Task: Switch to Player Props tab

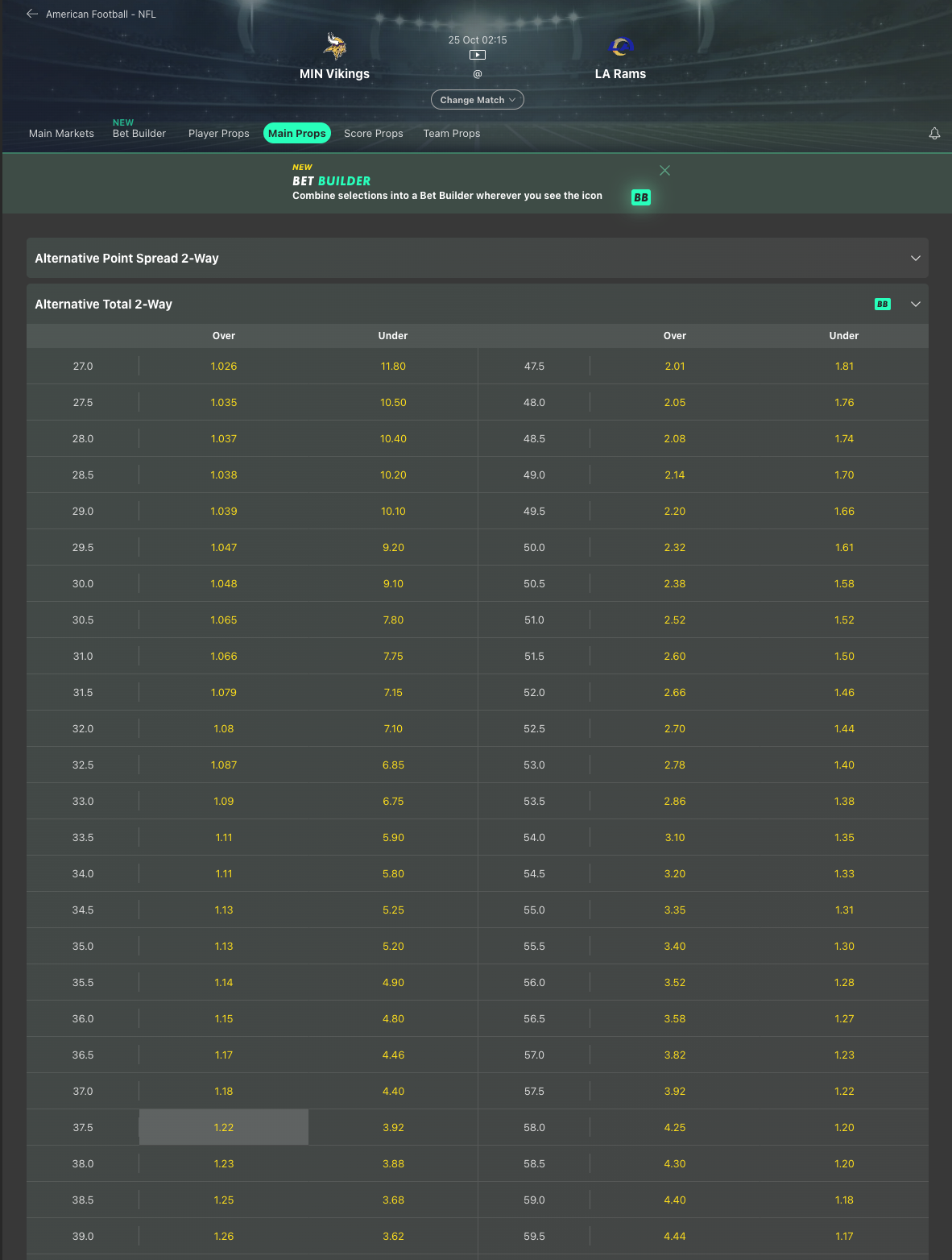Action: coord(219,134)
